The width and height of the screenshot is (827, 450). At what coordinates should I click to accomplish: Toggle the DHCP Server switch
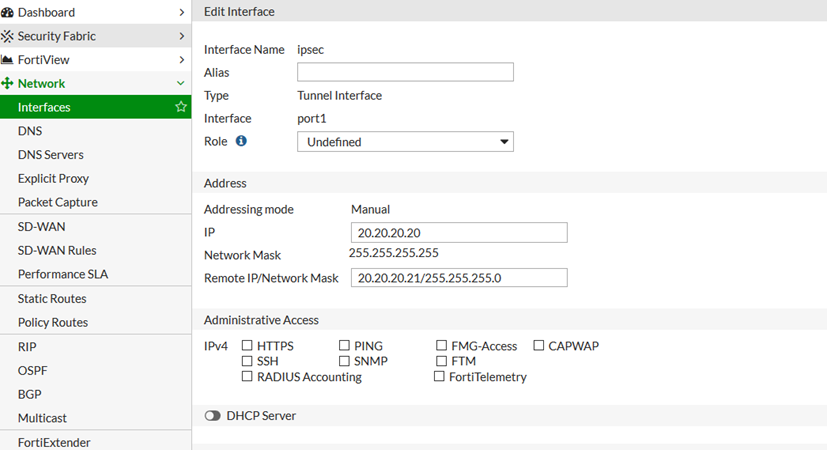click(x=212, y=416)
